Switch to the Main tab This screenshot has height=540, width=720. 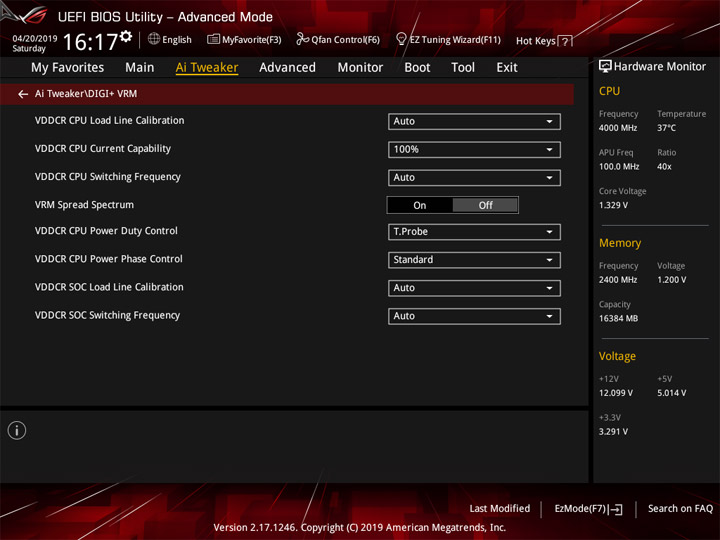(x=140, y=68)
